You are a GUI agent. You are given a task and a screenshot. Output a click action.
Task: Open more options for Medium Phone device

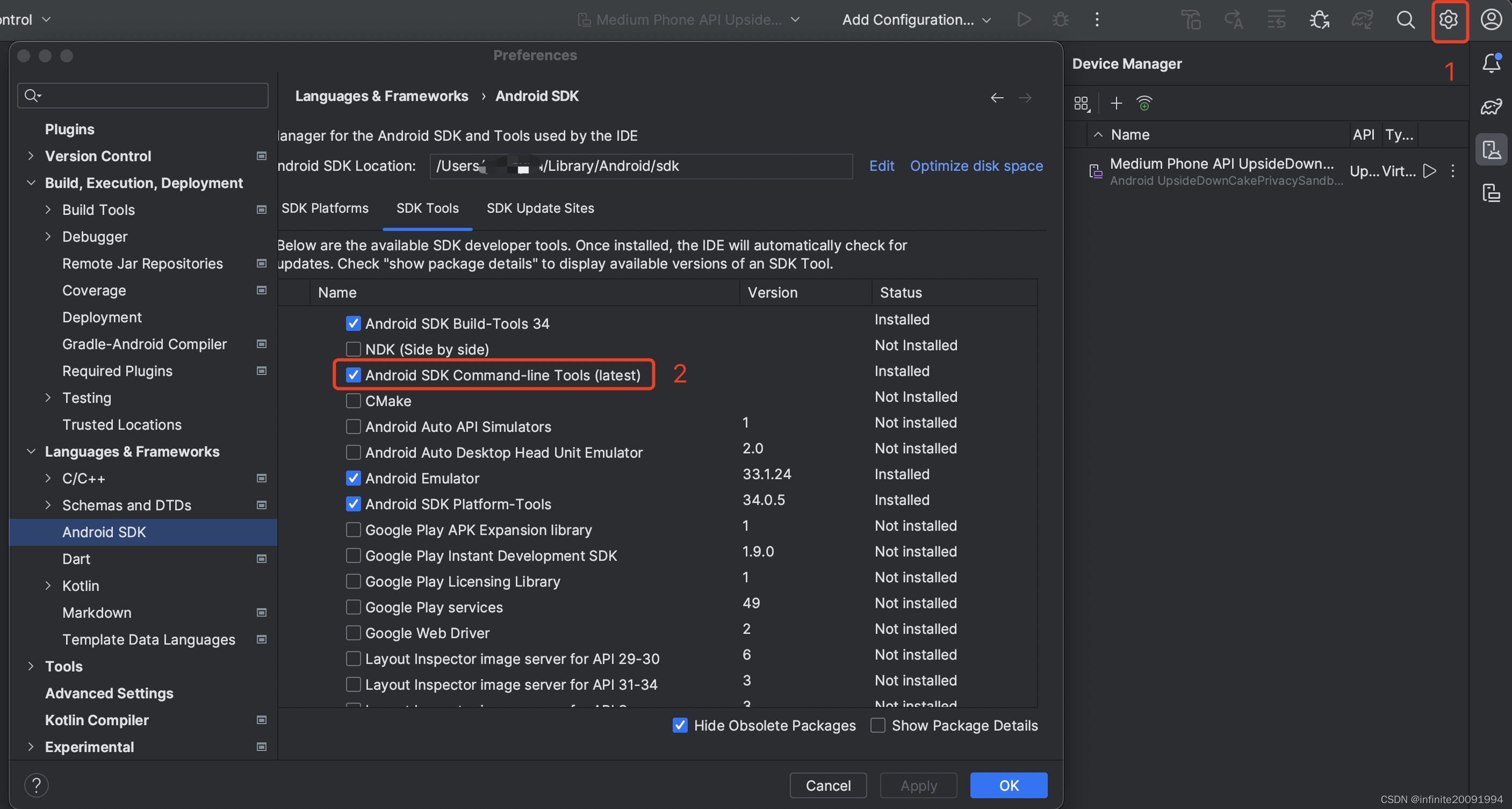tap(1452, 171)
